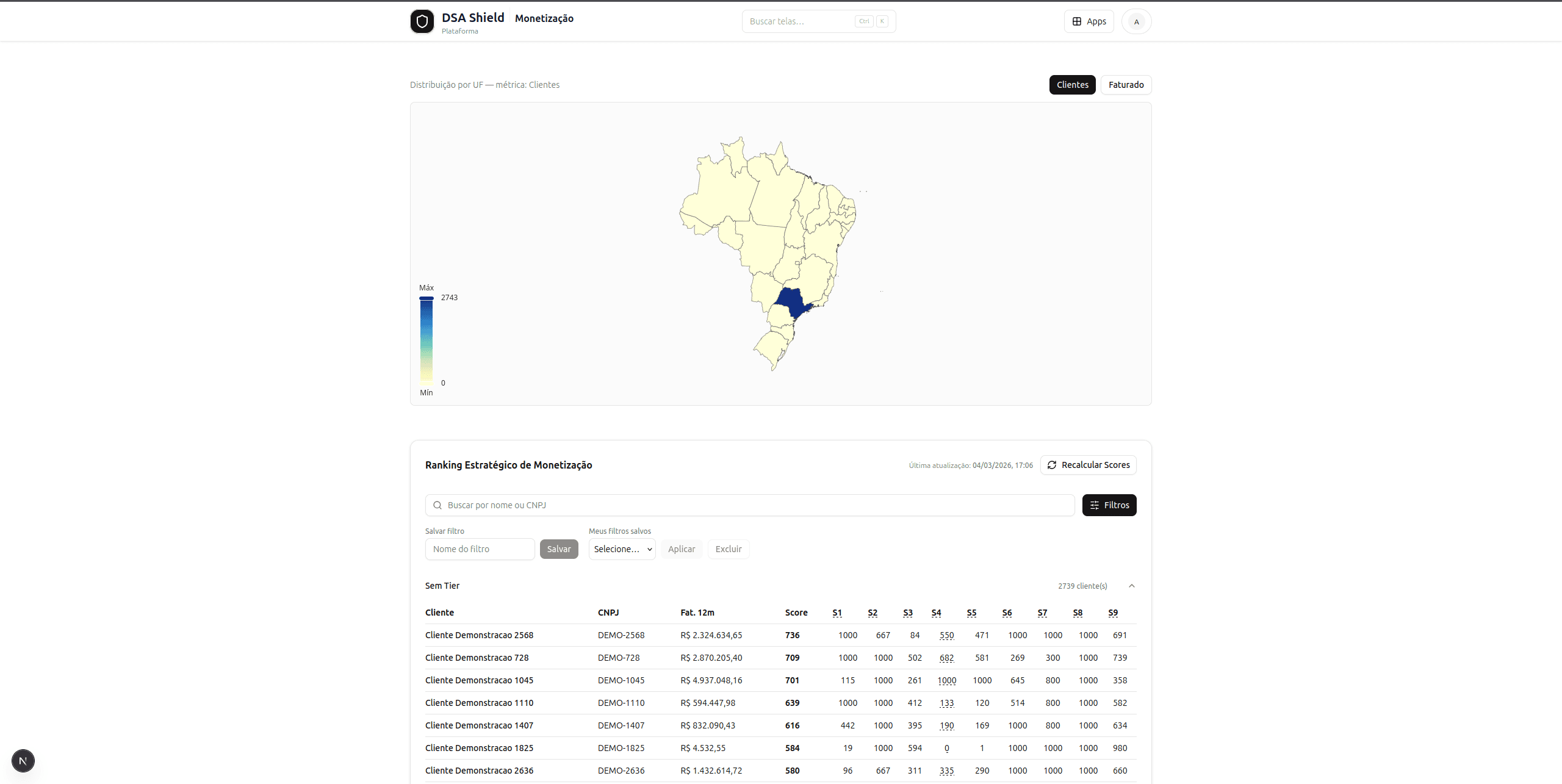This screenshot has height=784, width=1562.
Task: Click the S4 column header
Action: click(x=936, y=613)
